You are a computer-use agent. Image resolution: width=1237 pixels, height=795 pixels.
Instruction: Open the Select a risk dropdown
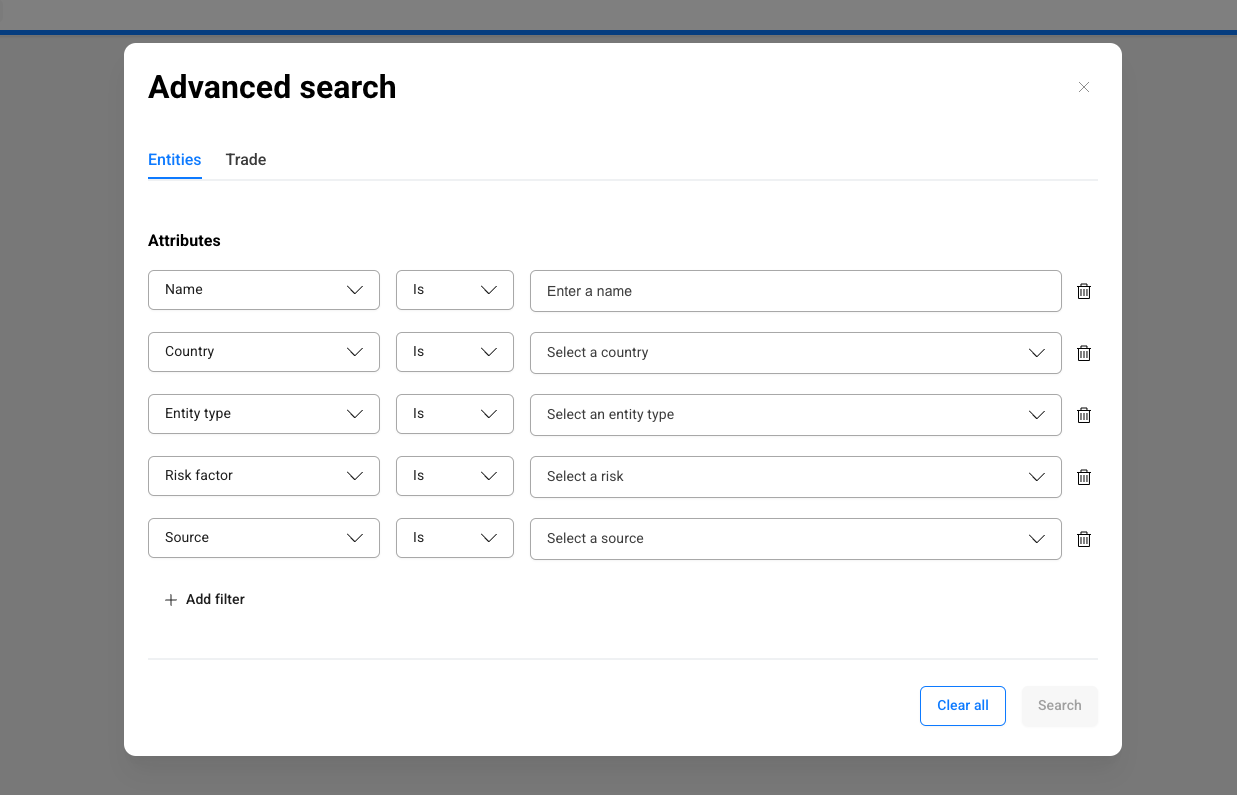click(796, 477)
